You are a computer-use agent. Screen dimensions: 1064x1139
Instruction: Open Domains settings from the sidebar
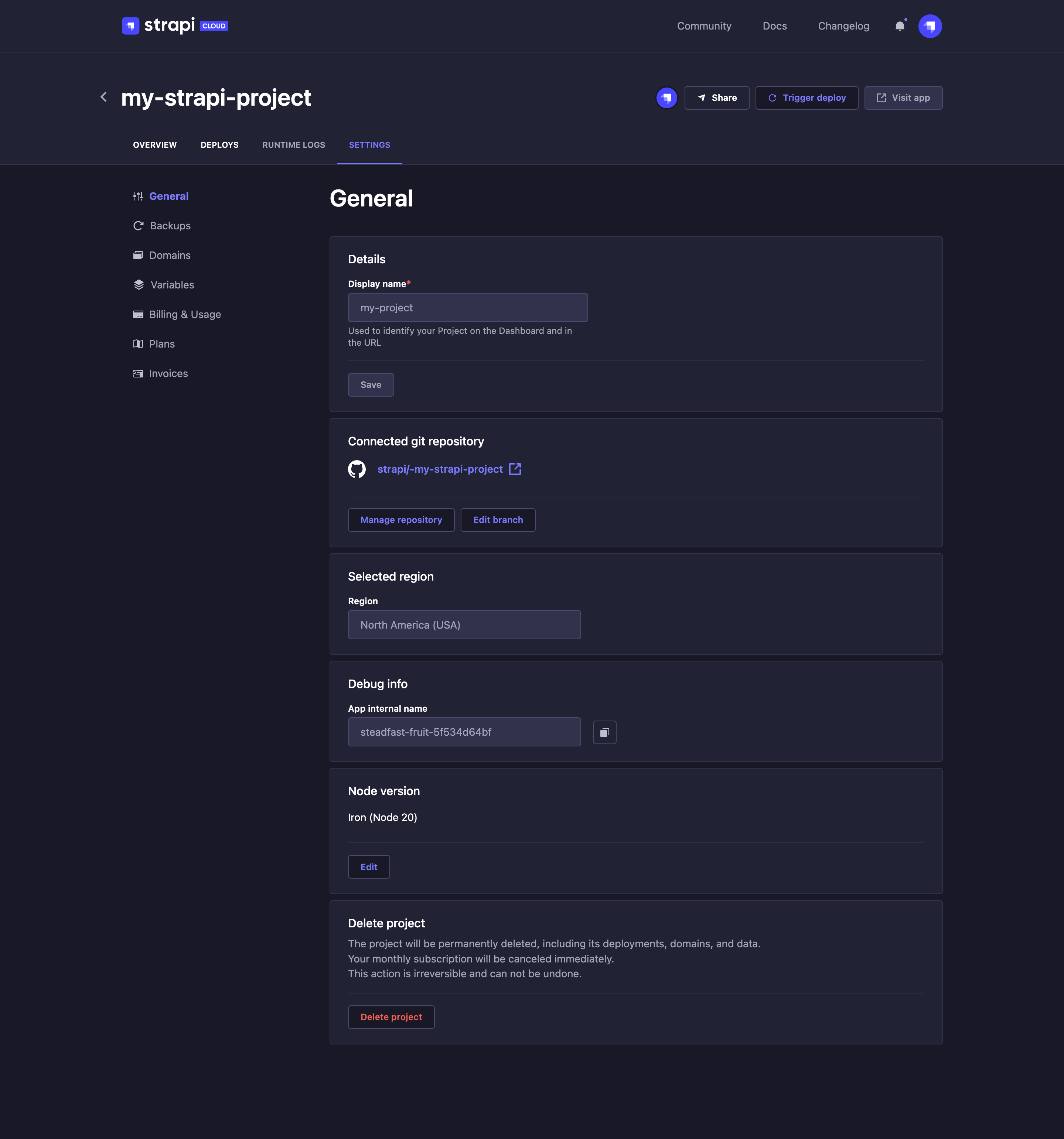[170, 255]
